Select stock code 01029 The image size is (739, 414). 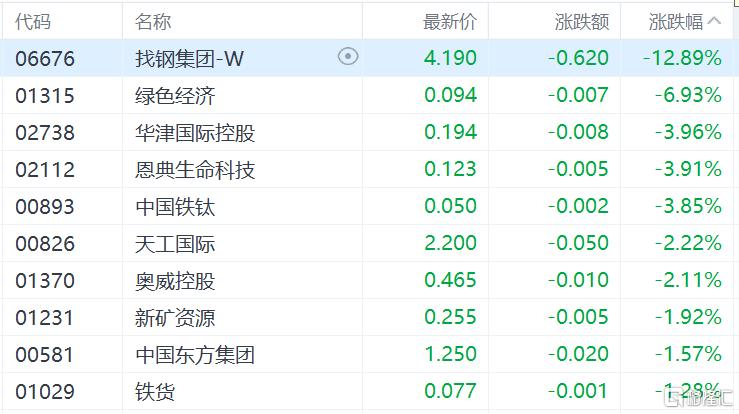45,392
